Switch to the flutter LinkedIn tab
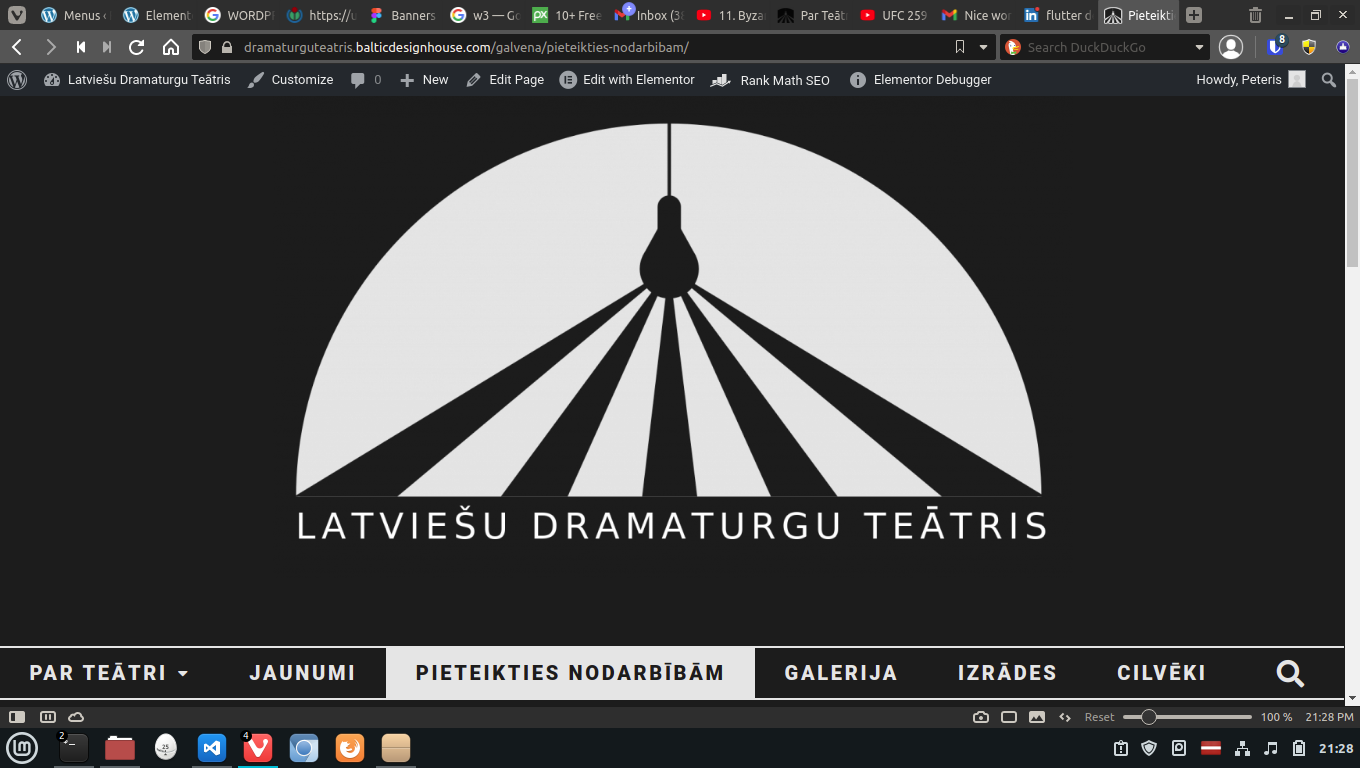The width and height of the screenshot is (1360, 768). click(x=1057, y=15)
